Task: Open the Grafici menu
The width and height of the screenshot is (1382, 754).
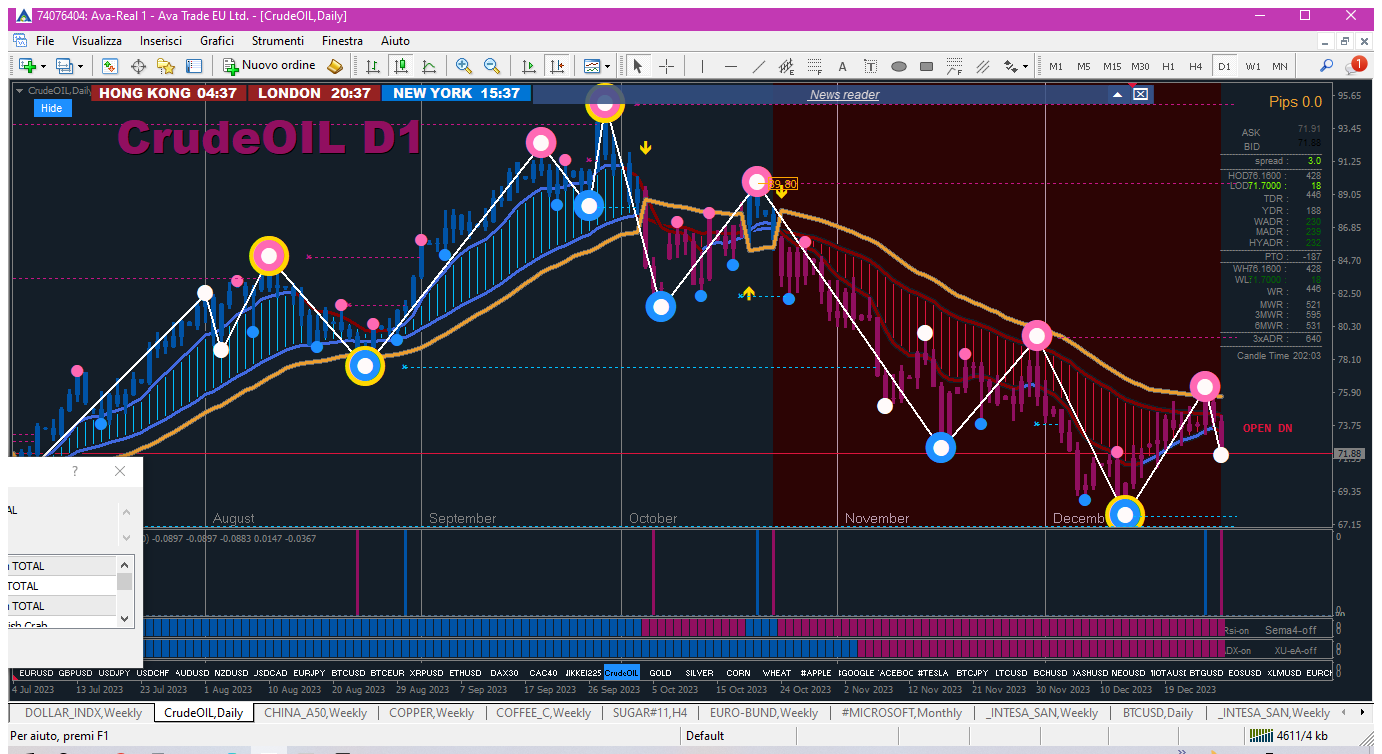Action: [x=217, y=41]
